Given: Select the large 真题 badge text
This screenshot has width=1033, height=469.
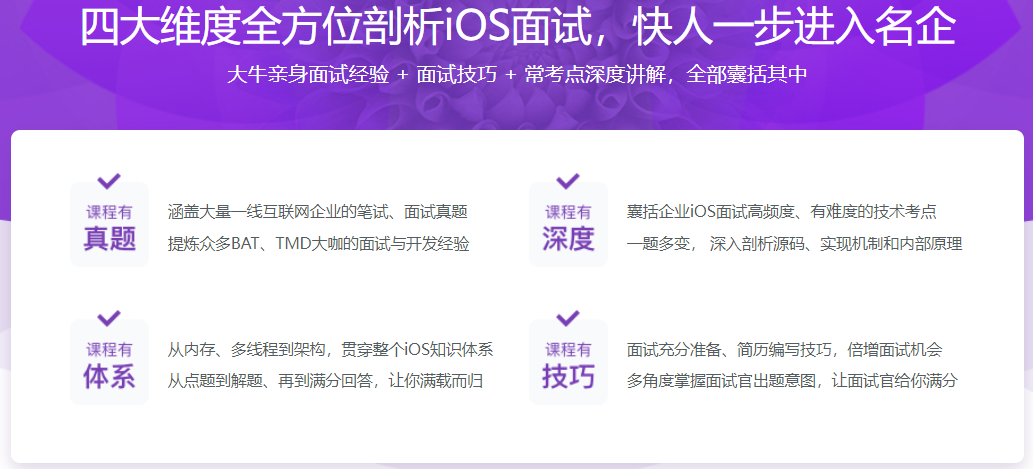Looking at the screenshot, I should pos(109,239).
